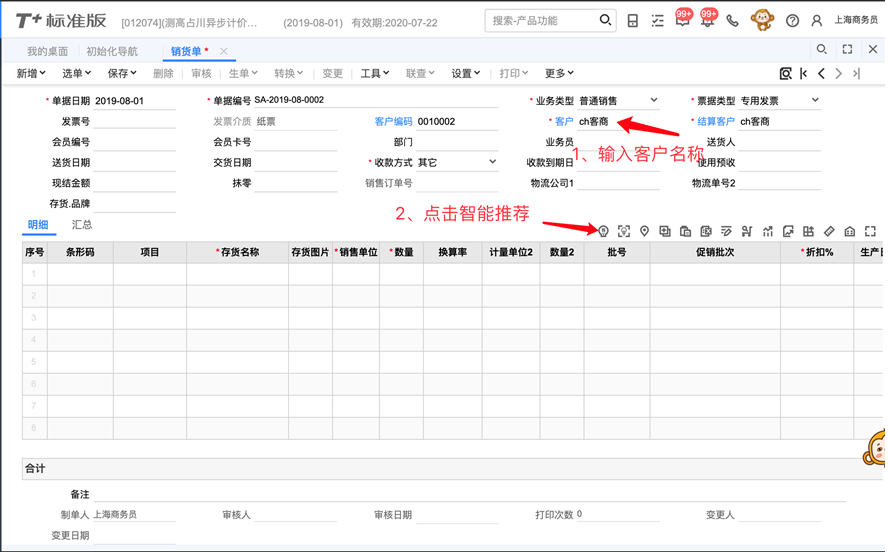Click the 客户 input containing ch客商
Screen dimensions: 888x552
[618, 122]
